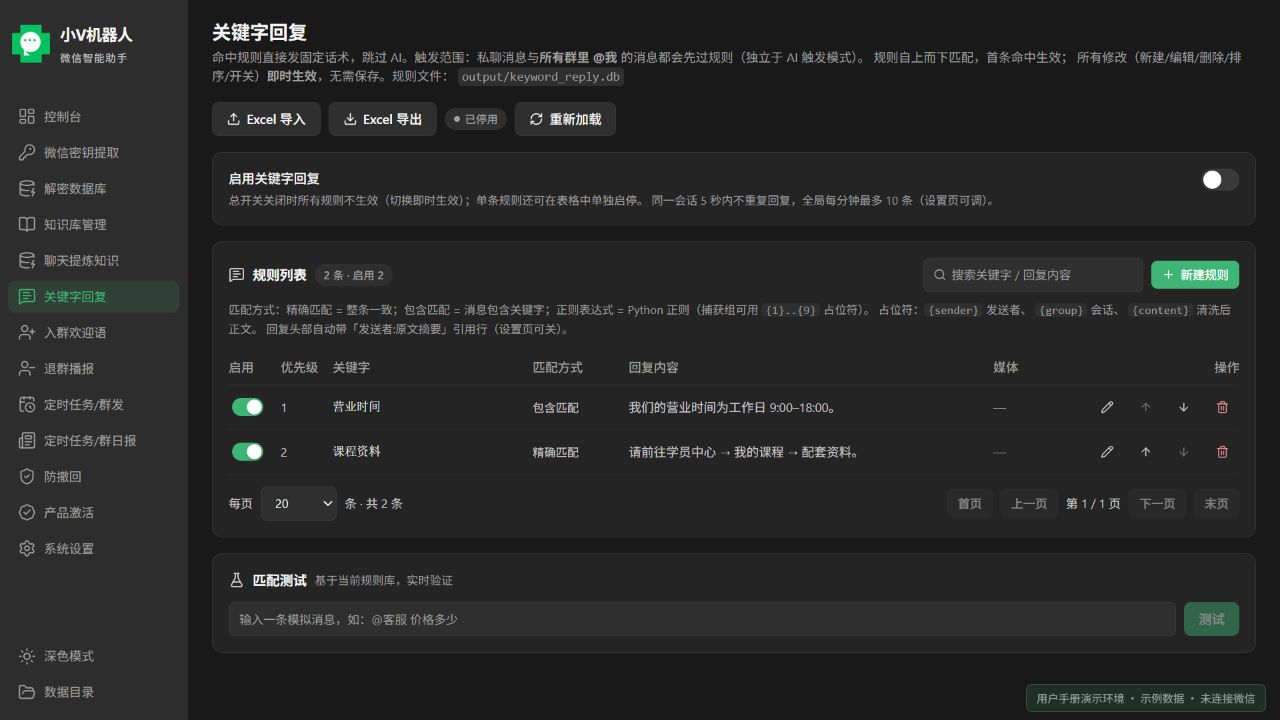The height and width of the screenshot is (720, 1280).
Task: Click the 营业时间 keyword cell
Action: (x=357, y=407)
